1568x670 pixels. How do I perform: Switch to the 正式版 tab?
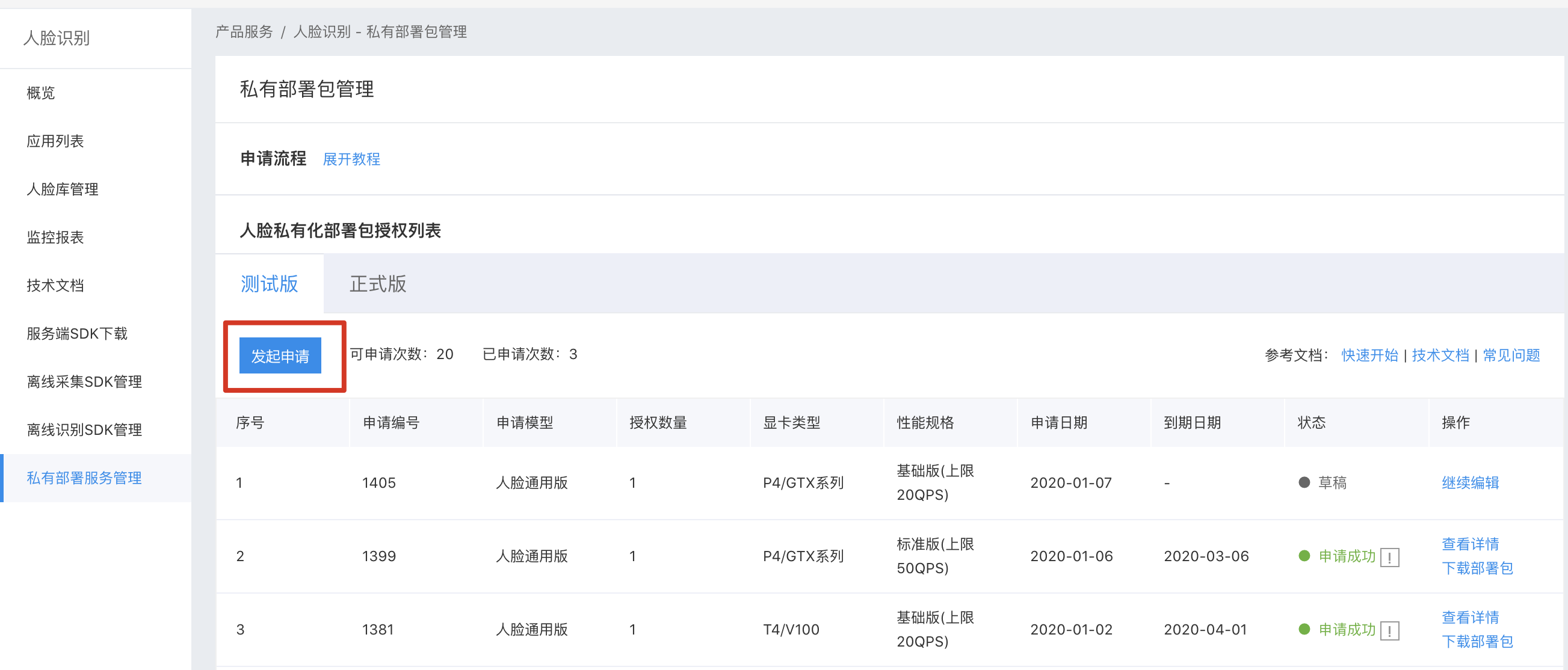378,284
